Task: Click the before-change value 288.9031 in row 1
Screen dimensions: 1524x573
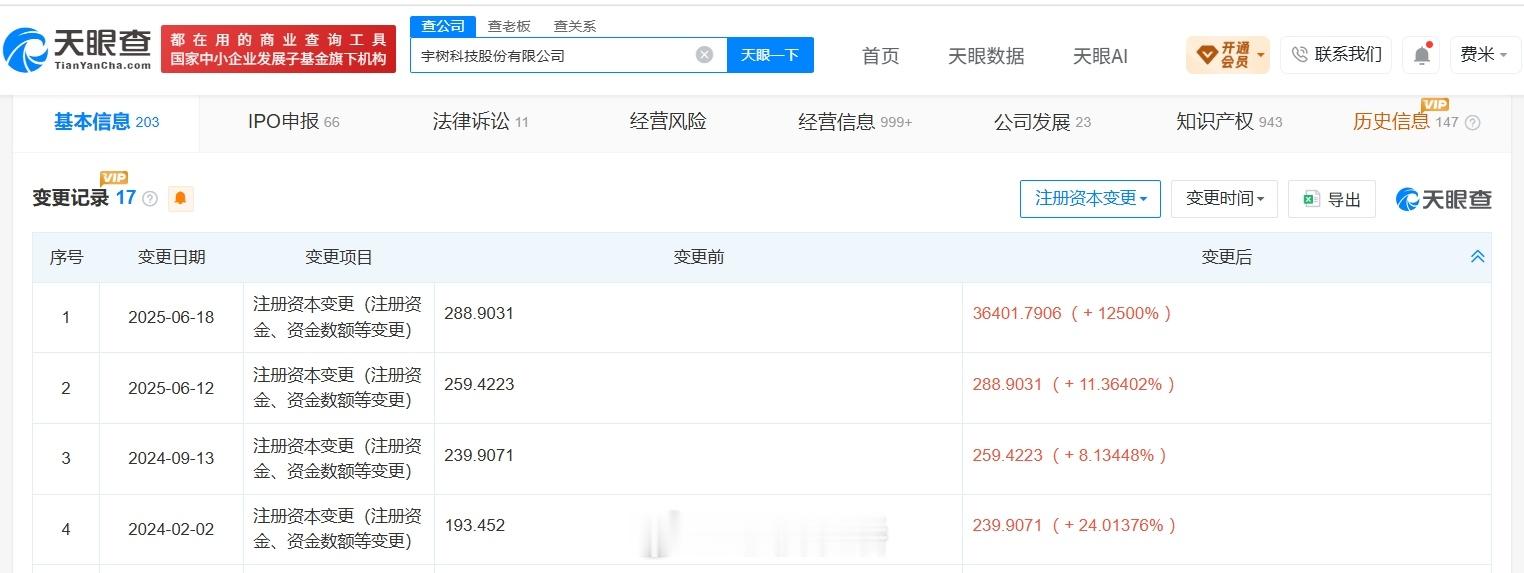Action: pos(479,313)
